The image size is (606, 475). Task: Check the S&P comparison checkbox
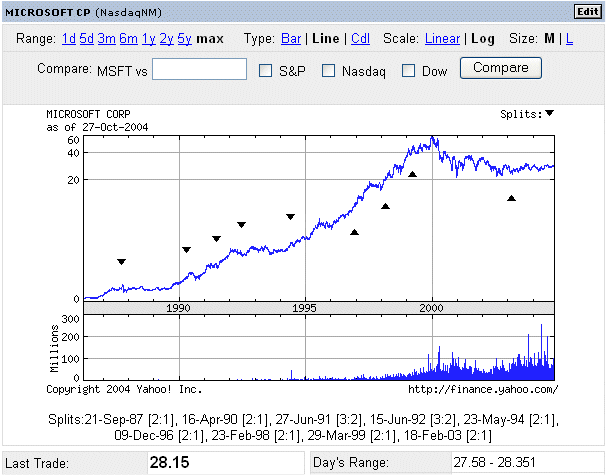pos(265,71)
